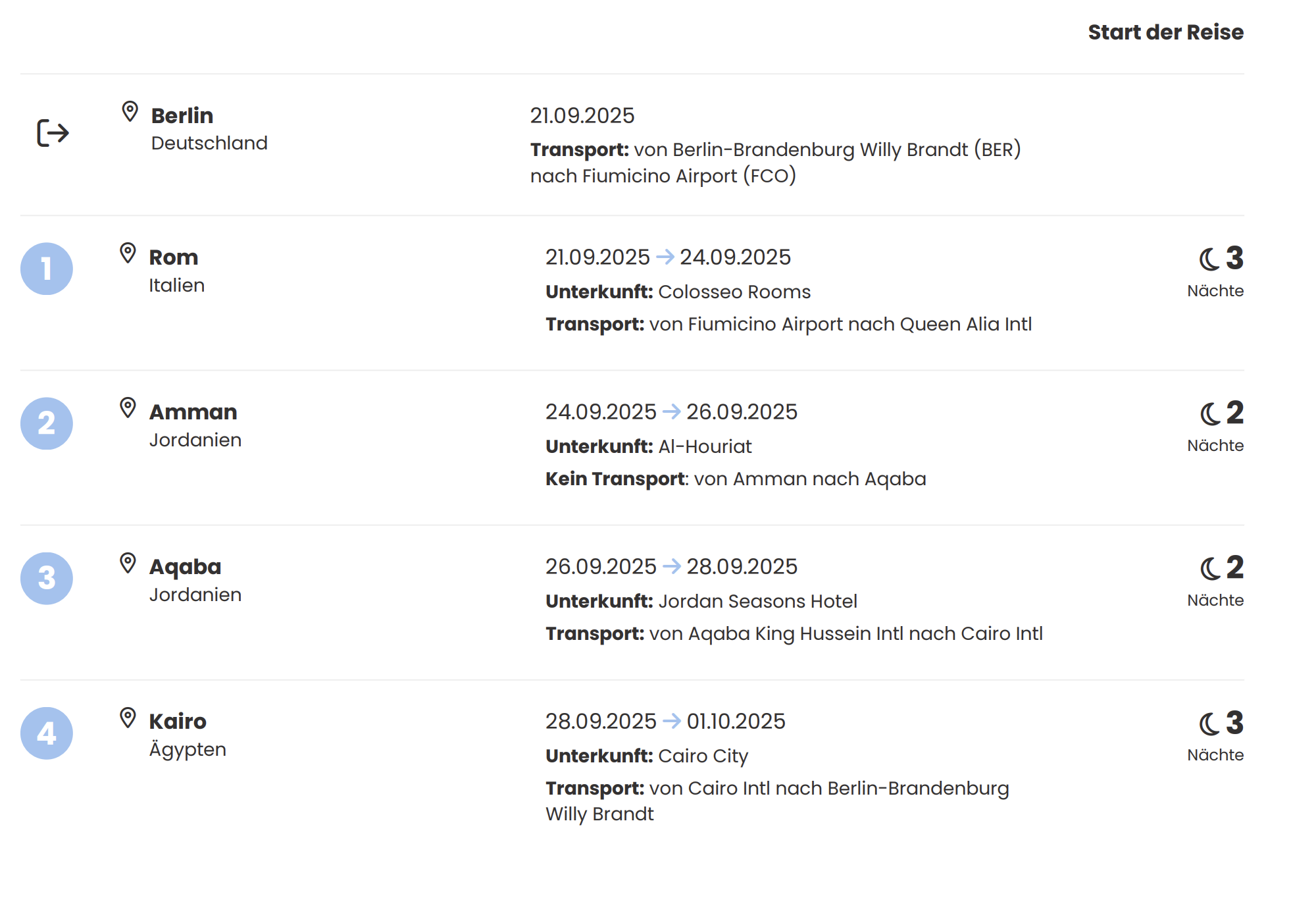Click the moon icon for Aqaba nights
This screenshot has width=1316, height=898.
[x=1210, y=569]
